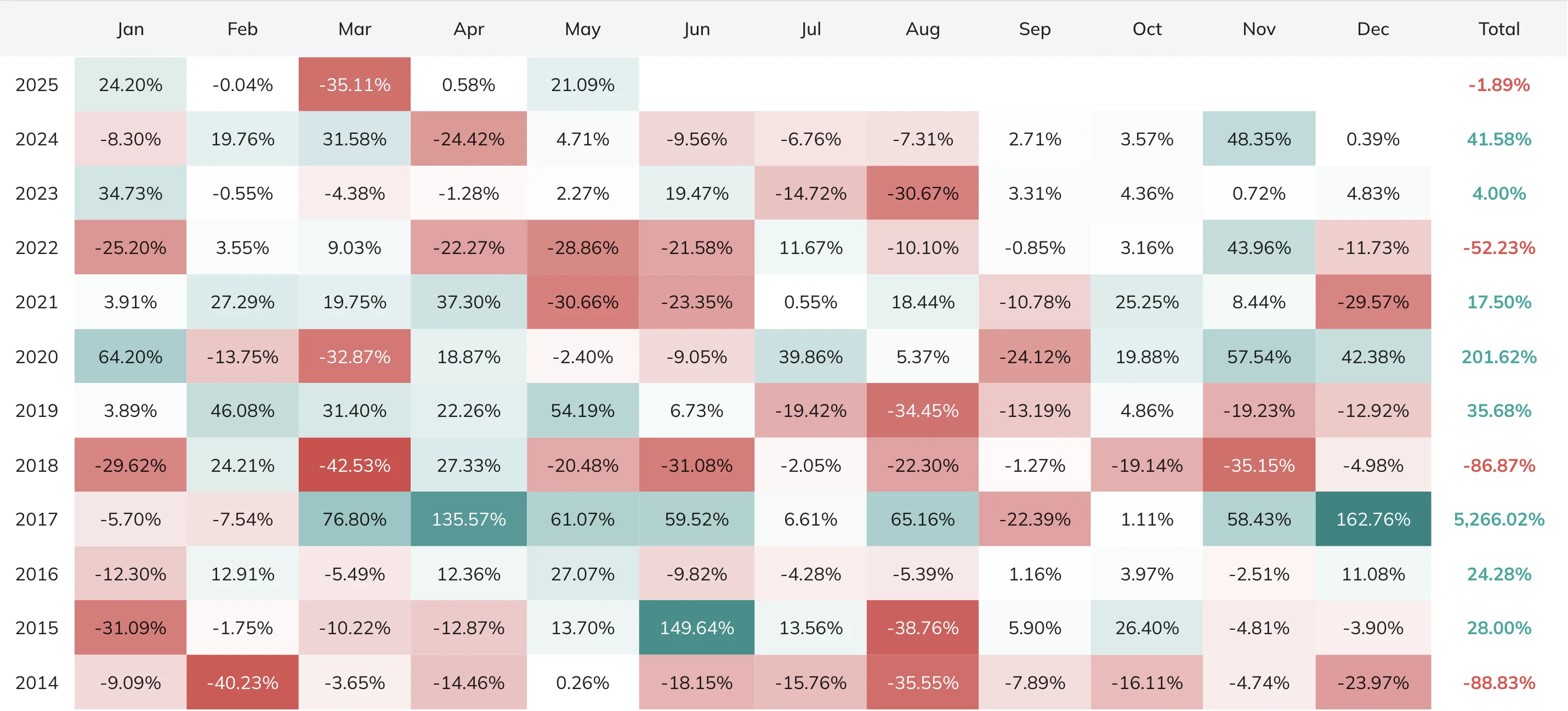
Task: Select the 64.20% January 2020 cell
Action: point(130,357)
